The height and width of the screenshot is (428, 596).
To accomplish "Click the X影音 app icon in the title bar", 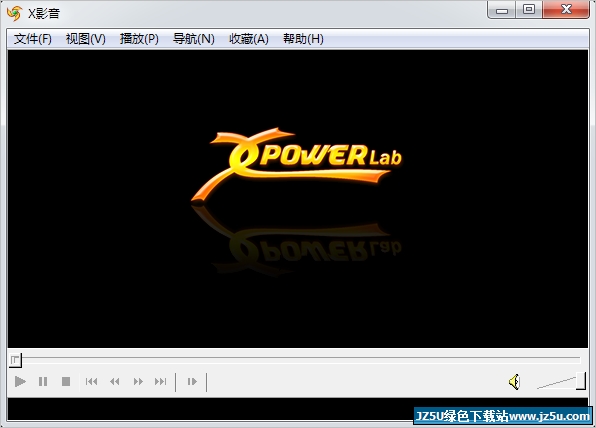I will click(14, 13).
